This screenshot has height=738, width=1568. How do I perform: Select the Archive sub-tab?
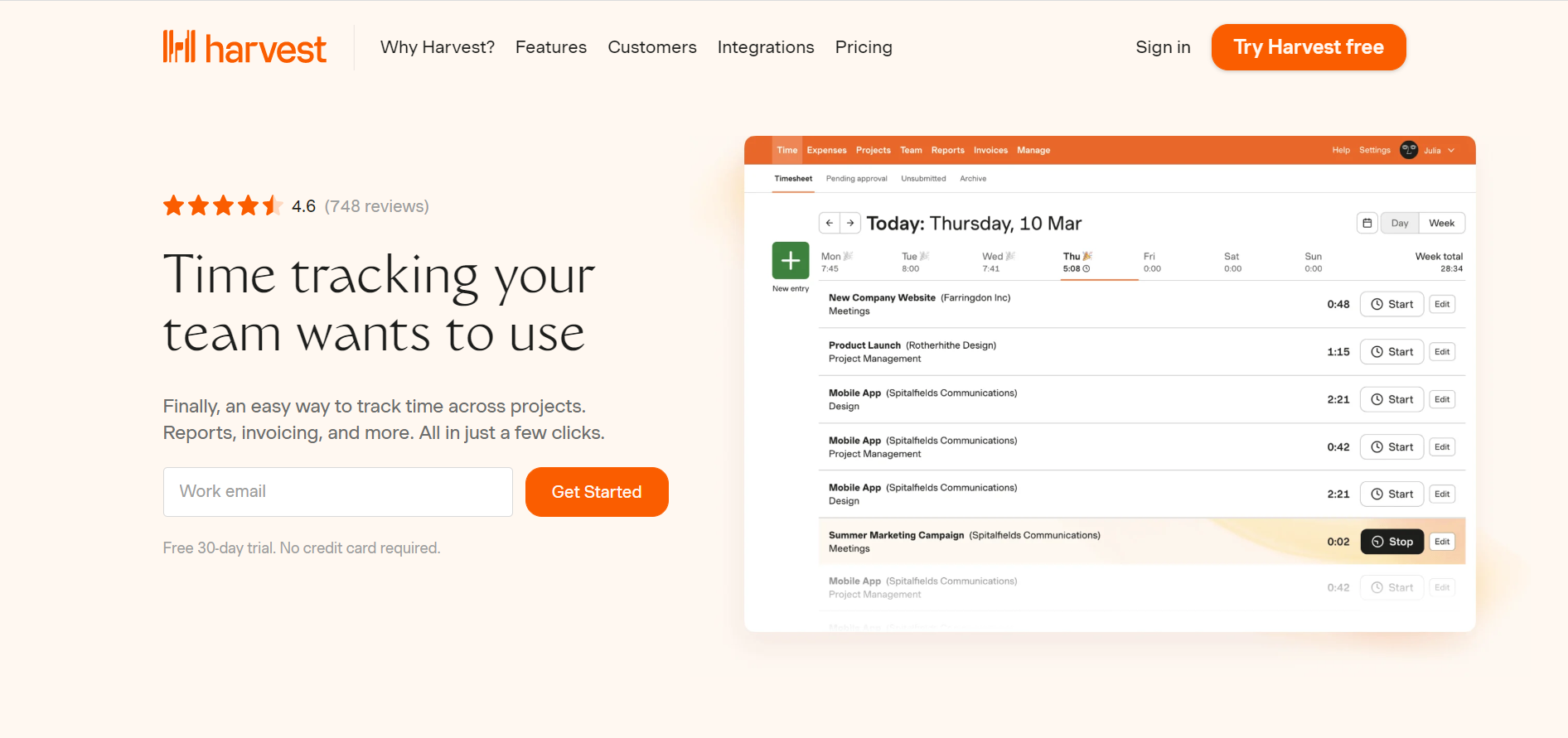pos(973,179)
